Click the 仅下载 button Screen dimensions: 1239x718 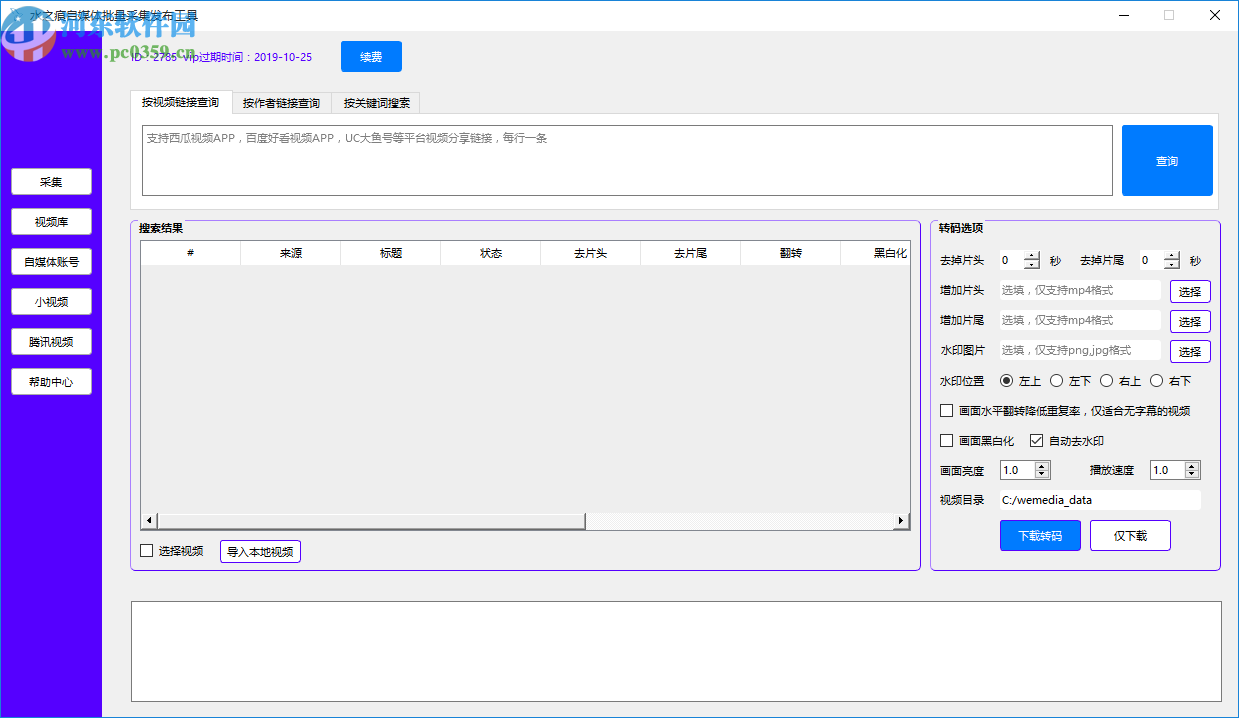coord(1130,535)
